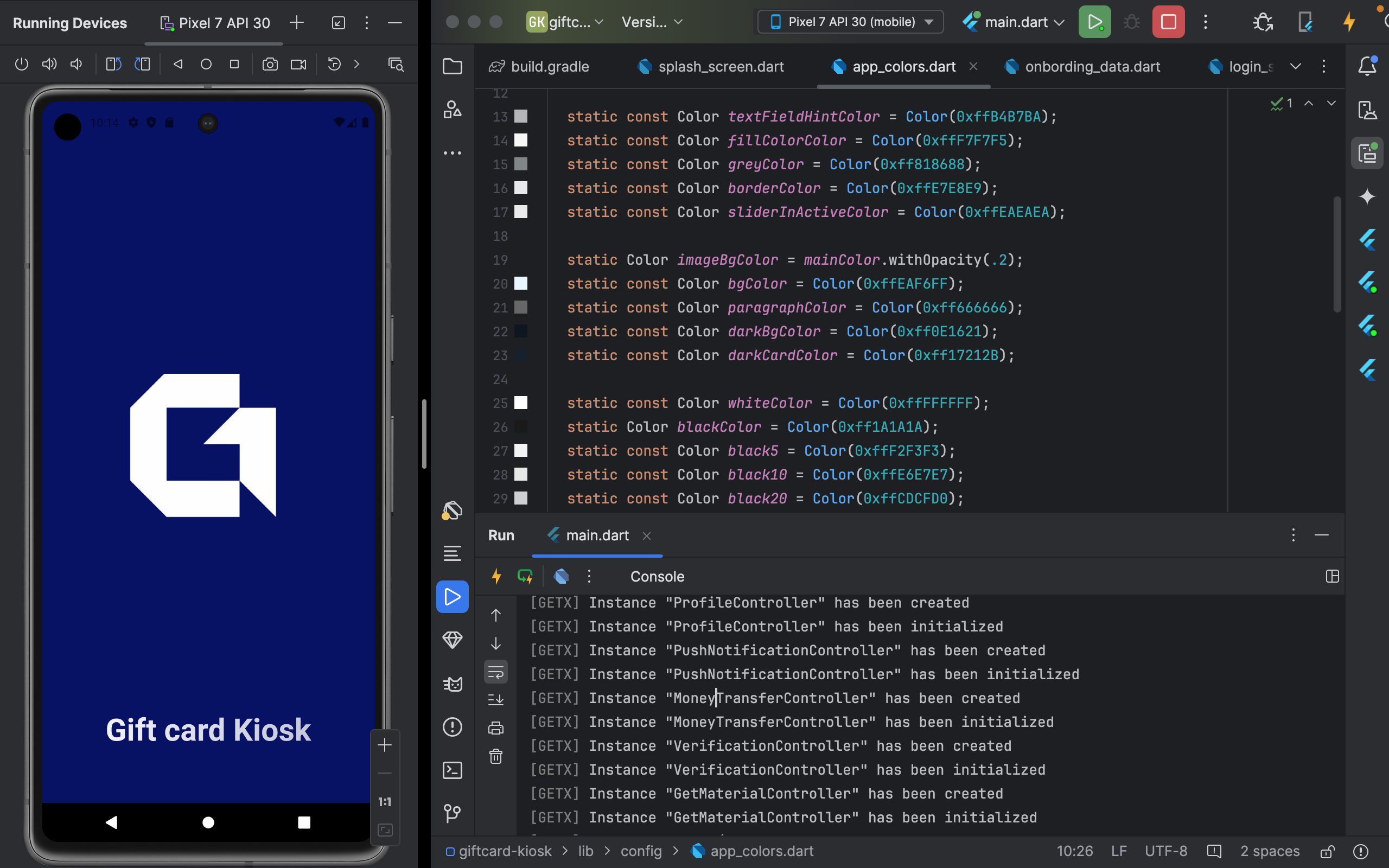Toggle console layout split icon
The image size is (1389, 868).
pyautogui.click(x=1332, y=576)
